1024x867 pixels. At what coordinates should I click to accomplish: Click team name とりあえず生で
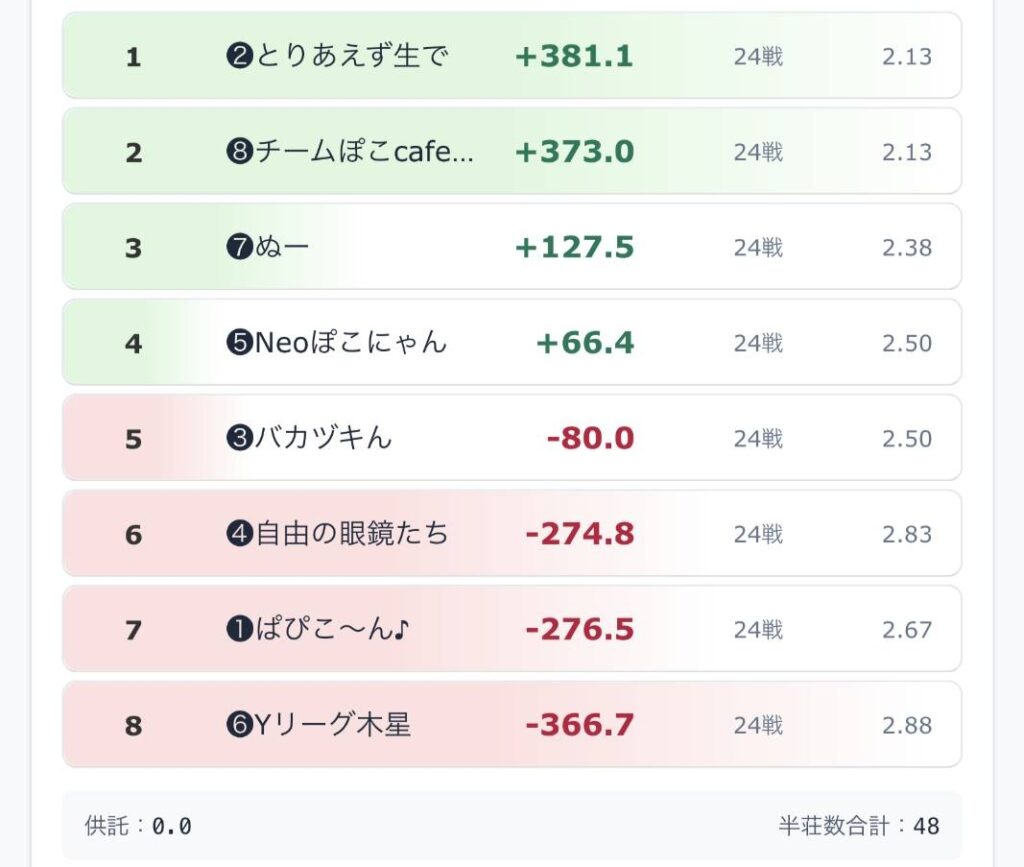click(336, 57)
